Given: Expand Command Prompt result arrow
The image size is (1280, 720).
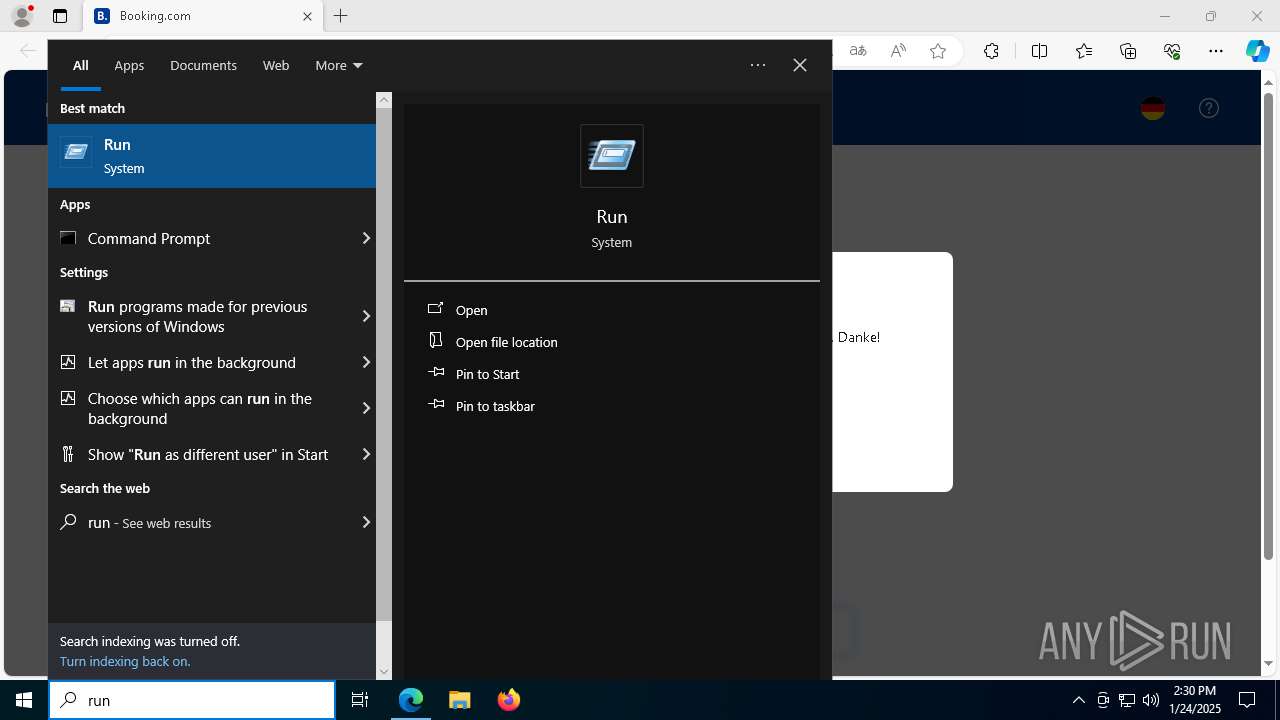Looking at the screenshot, I should point(366,238).
